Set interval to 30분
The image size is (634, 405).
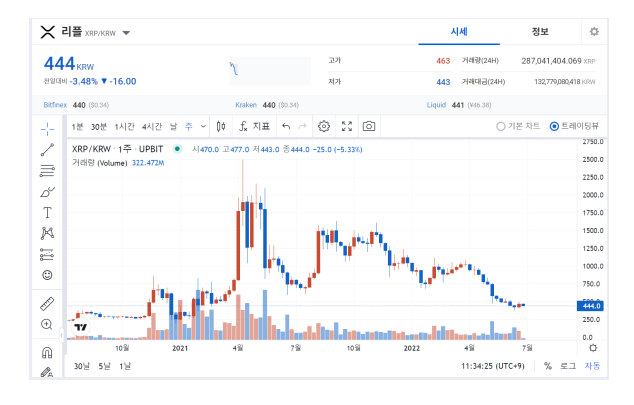pos(99,127)
